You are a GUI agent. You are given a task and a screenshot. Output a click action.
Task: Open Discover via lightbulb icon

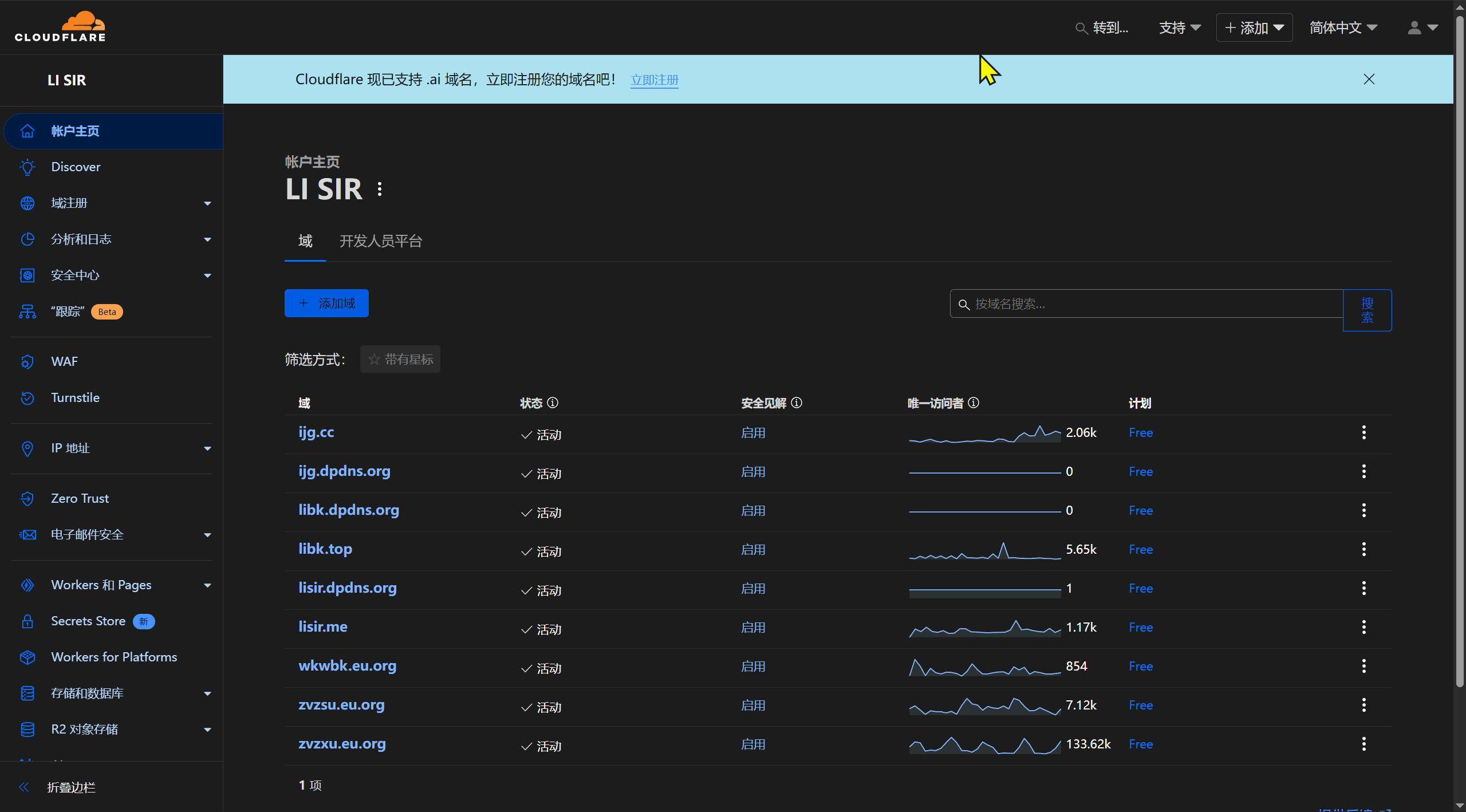(27, 167)
